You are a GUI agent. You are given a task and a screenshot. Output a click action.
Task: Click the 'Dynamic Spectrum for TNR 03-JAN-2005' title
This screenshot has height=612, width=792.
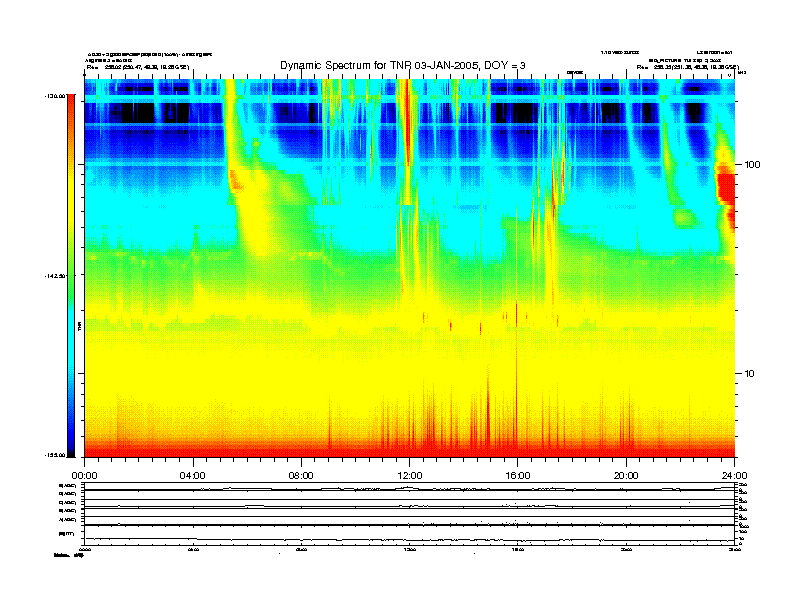[x=403, y=66]
